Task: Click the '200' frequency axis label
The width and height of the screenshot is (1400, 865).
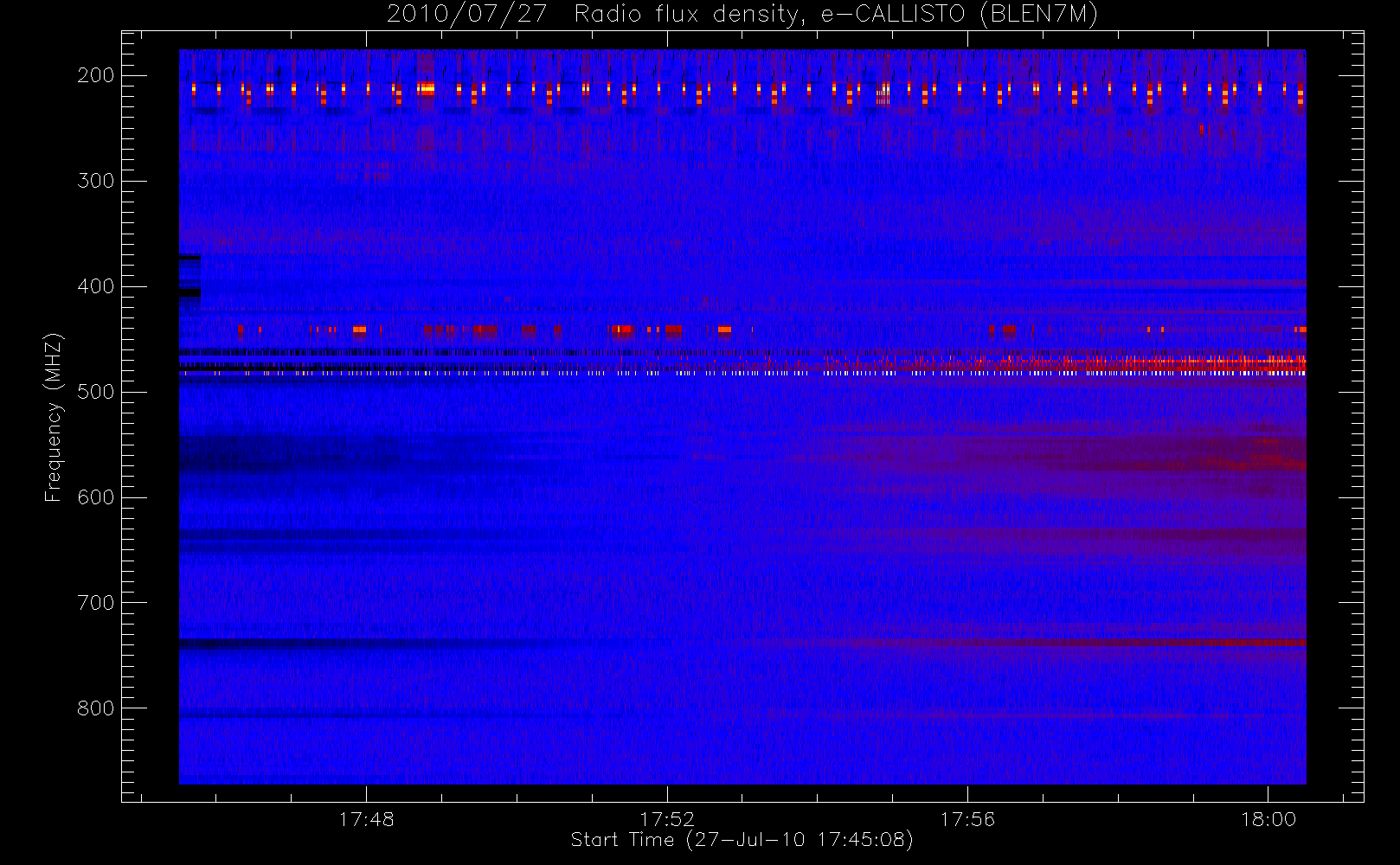Action: pyautogui.click(x=96, y=75)
